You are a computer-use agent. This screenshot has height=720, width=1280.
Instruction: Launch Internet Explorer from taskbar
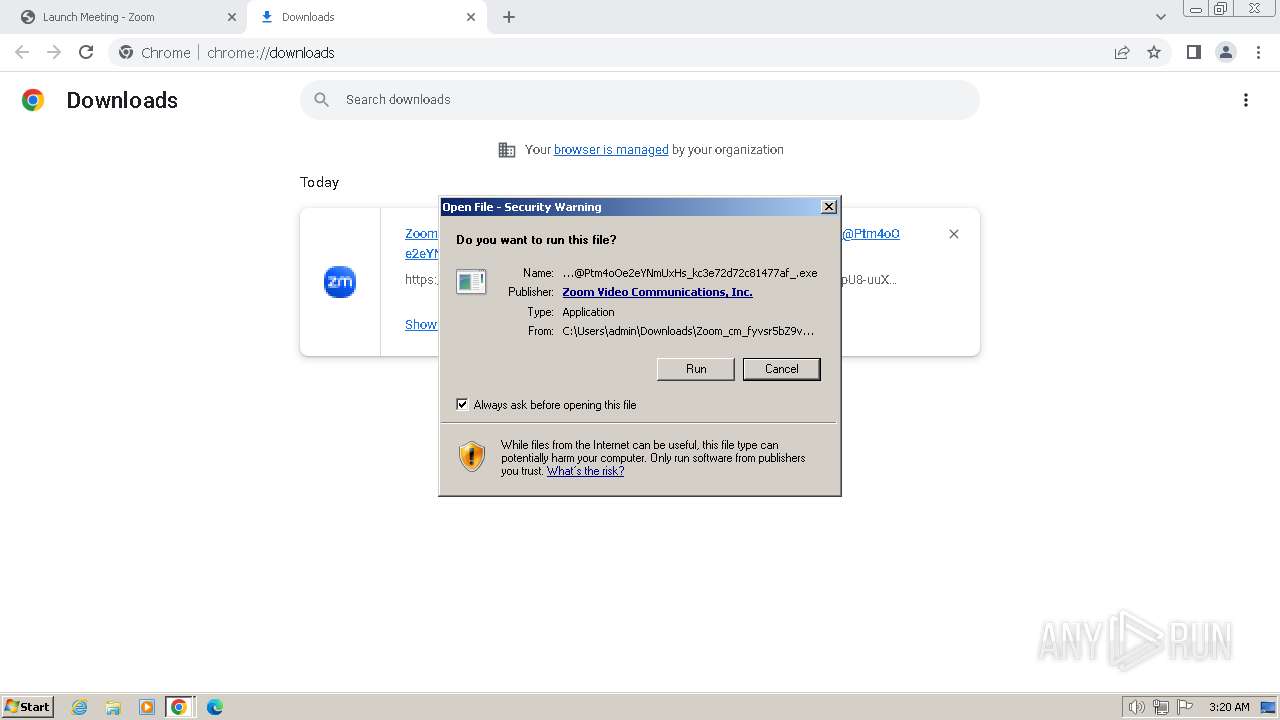pyautogui.click(x=80, y=707)
